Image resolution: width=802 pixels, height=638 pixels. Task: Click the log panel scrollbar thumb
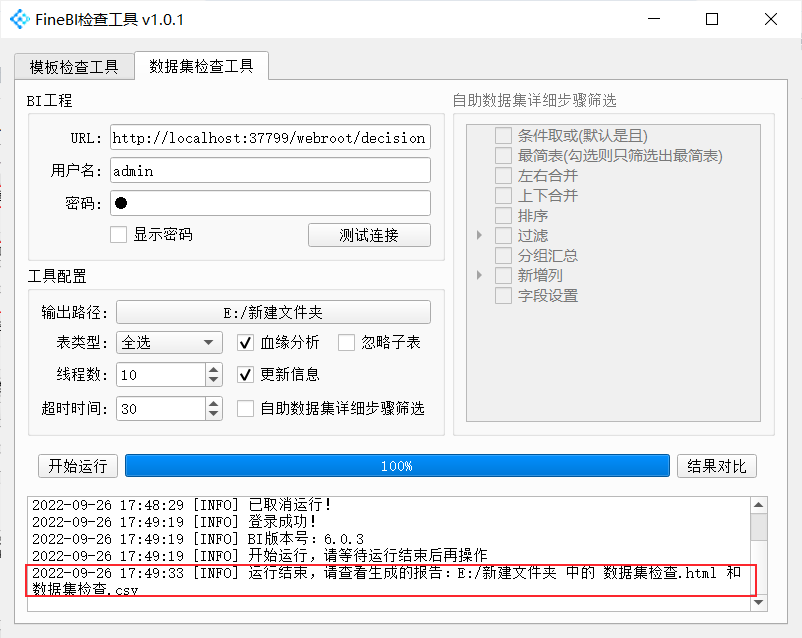pyautogui.click(x=759, y=527)
